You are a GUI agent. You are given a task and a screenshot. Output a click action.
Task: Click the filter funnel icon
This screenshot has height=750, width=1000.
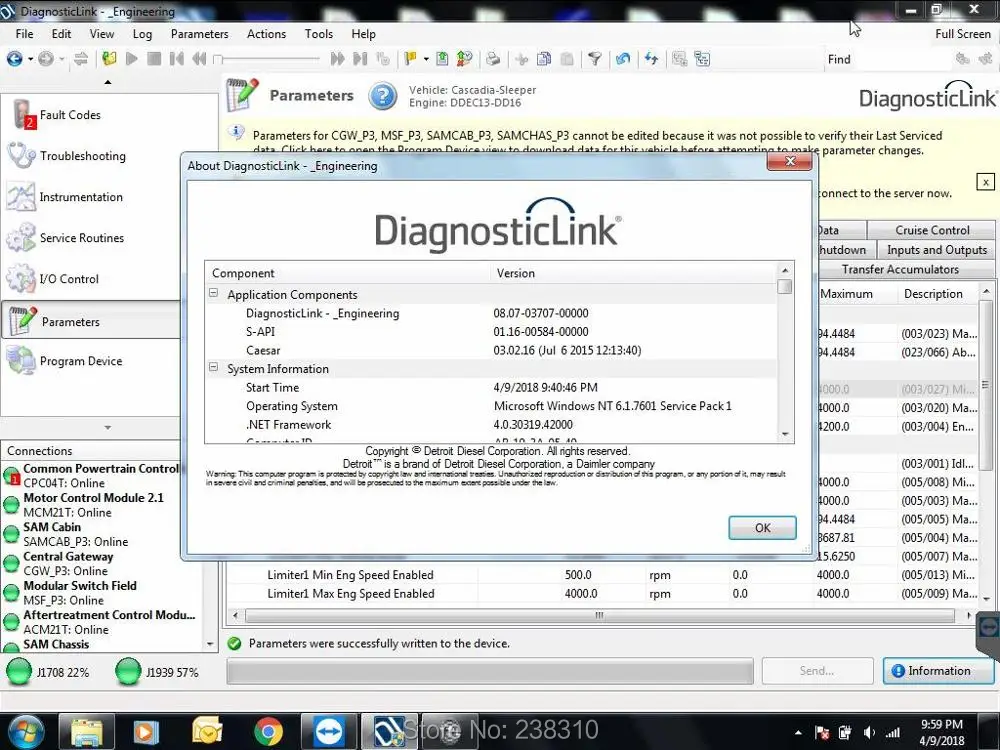[x=594, y=59]
